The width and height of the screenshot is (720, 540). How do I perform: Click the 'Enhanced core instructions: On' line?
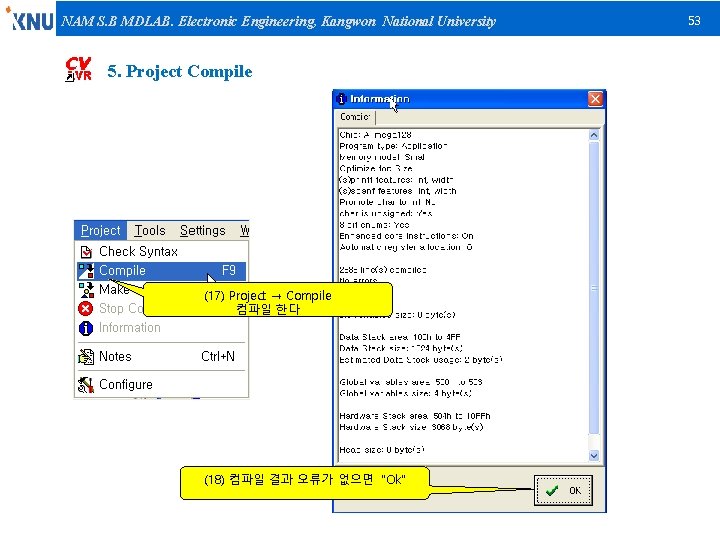(406, 236)
